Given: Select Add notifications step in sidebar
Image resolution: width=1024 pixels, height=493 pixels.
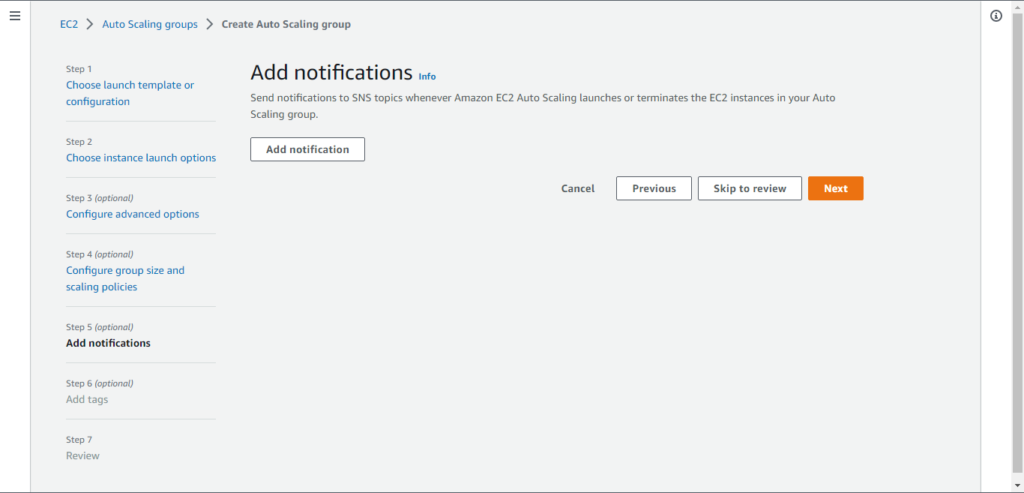Looking at the screenshot, I should click(x=108, y=343).
